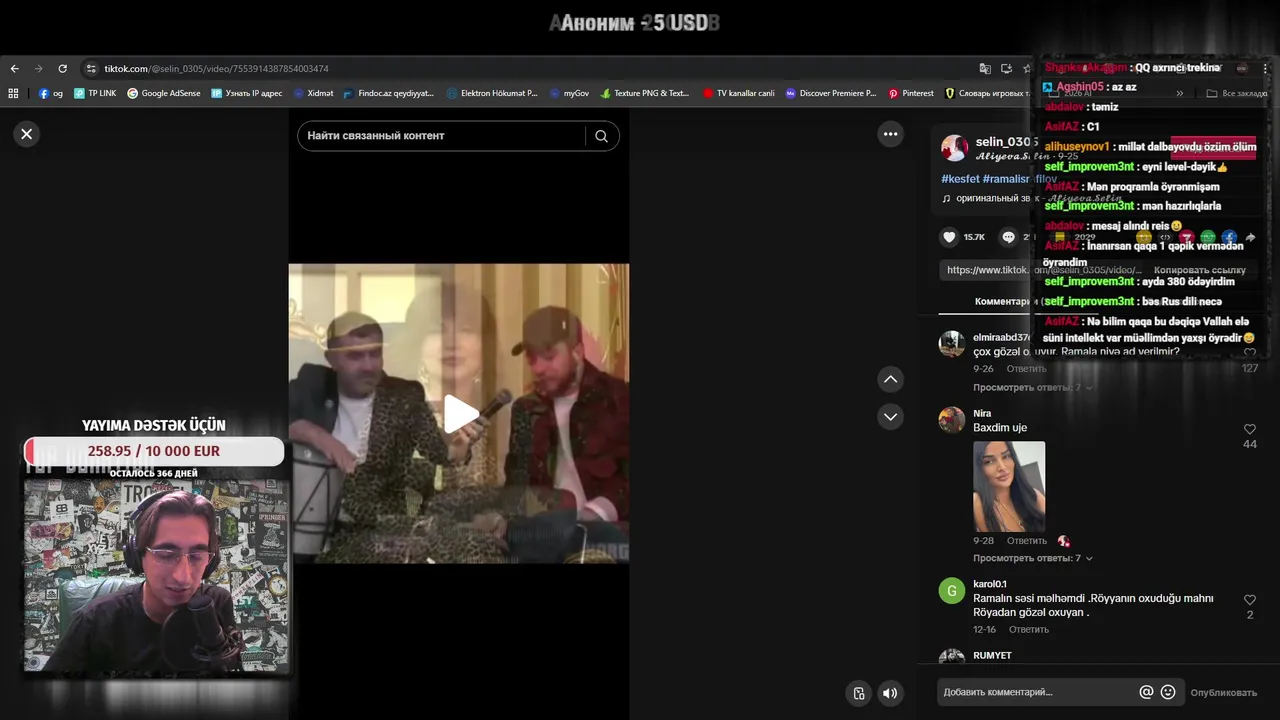Open the TV kanallar canli bookmark
Screen dimensions: 1280x720
tap(739, 93)
